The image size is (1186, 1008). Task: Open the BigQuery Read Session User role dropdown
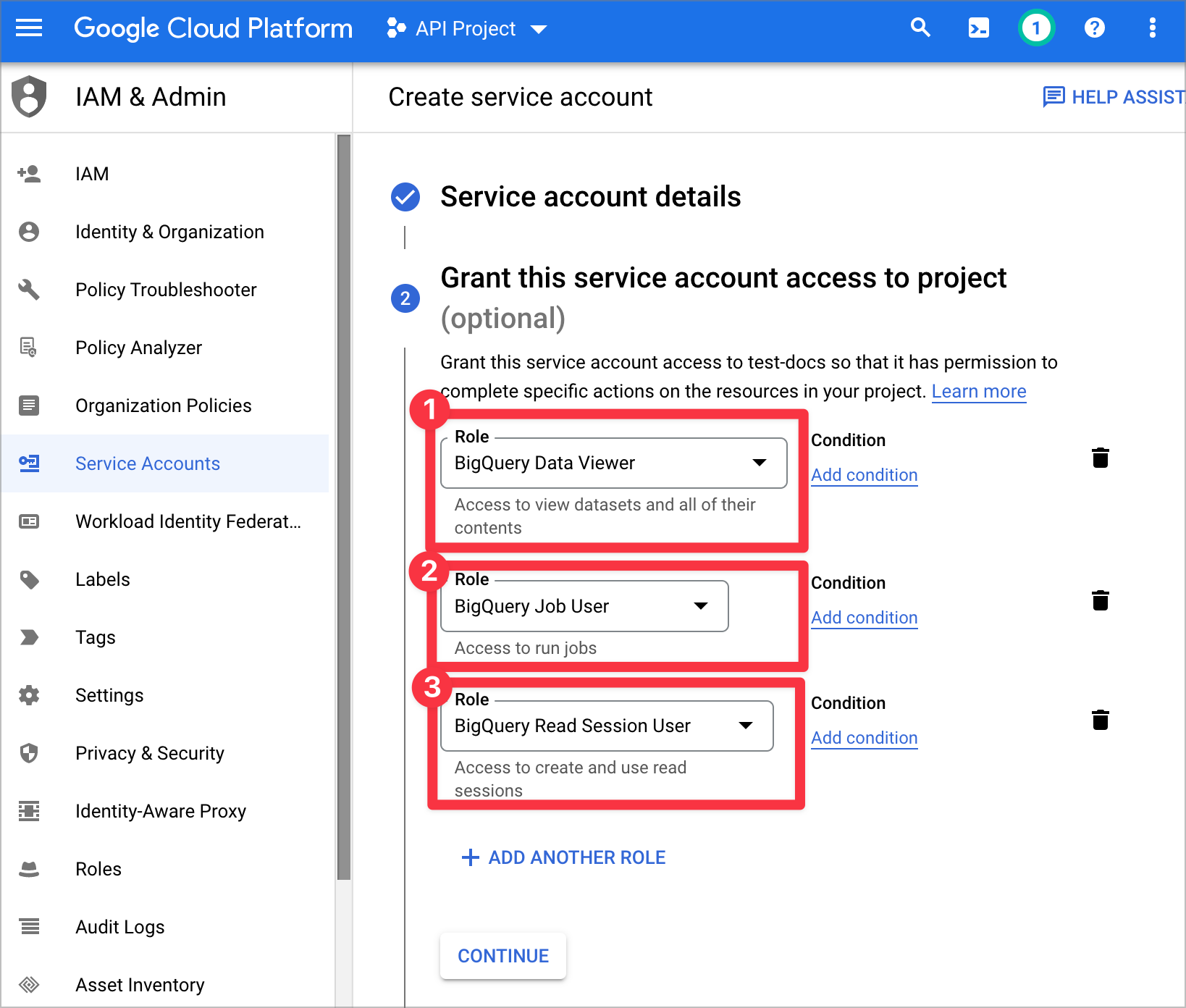pos(607,726)
